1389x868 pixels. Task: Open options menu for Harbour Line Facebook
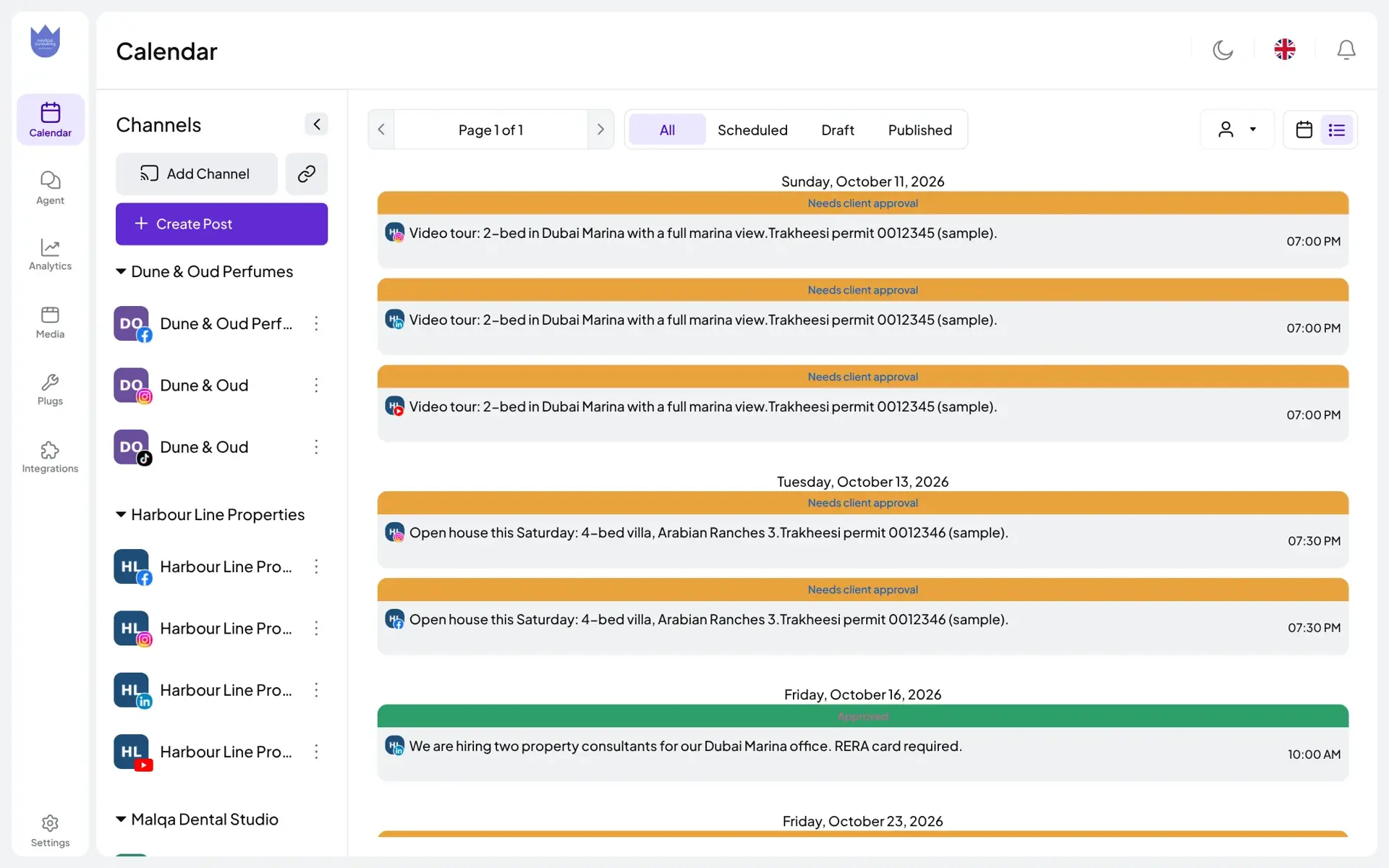pos(316,566)
